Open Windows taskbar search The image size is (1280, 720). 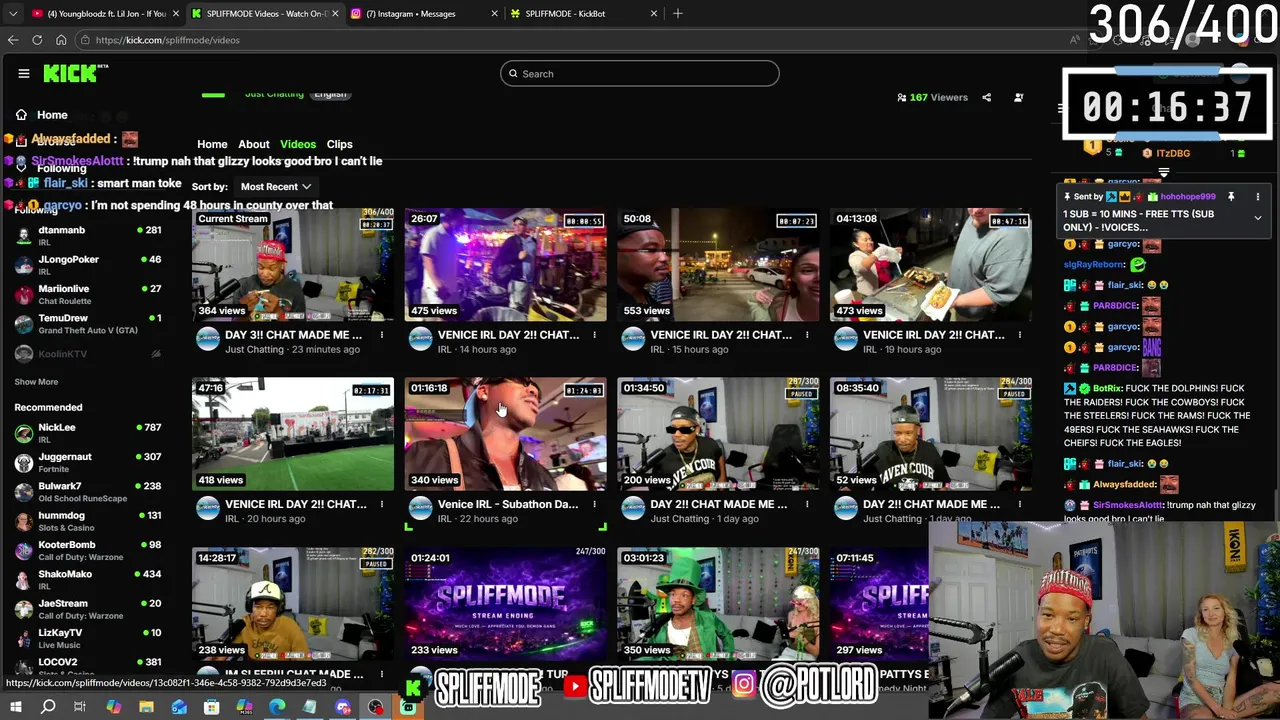pos(48,707)
